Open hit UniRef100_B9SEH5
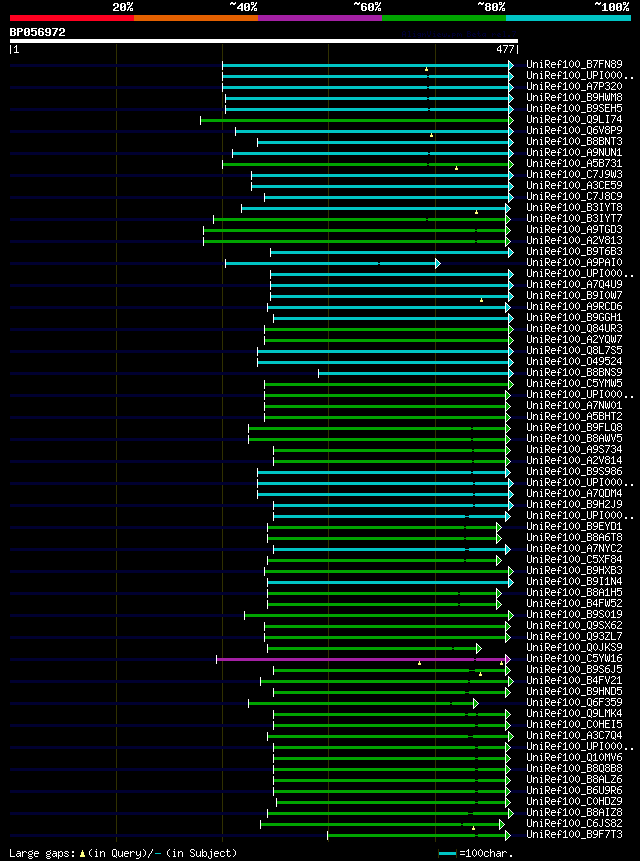Image resolution: width=640 pixels, height=861 pixels. tap(574, 108)
